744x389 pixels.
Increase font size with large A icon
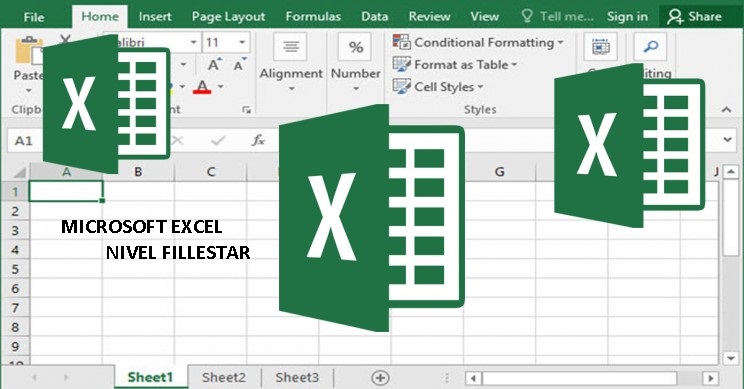pyautogui.click(x=214, y=65)
